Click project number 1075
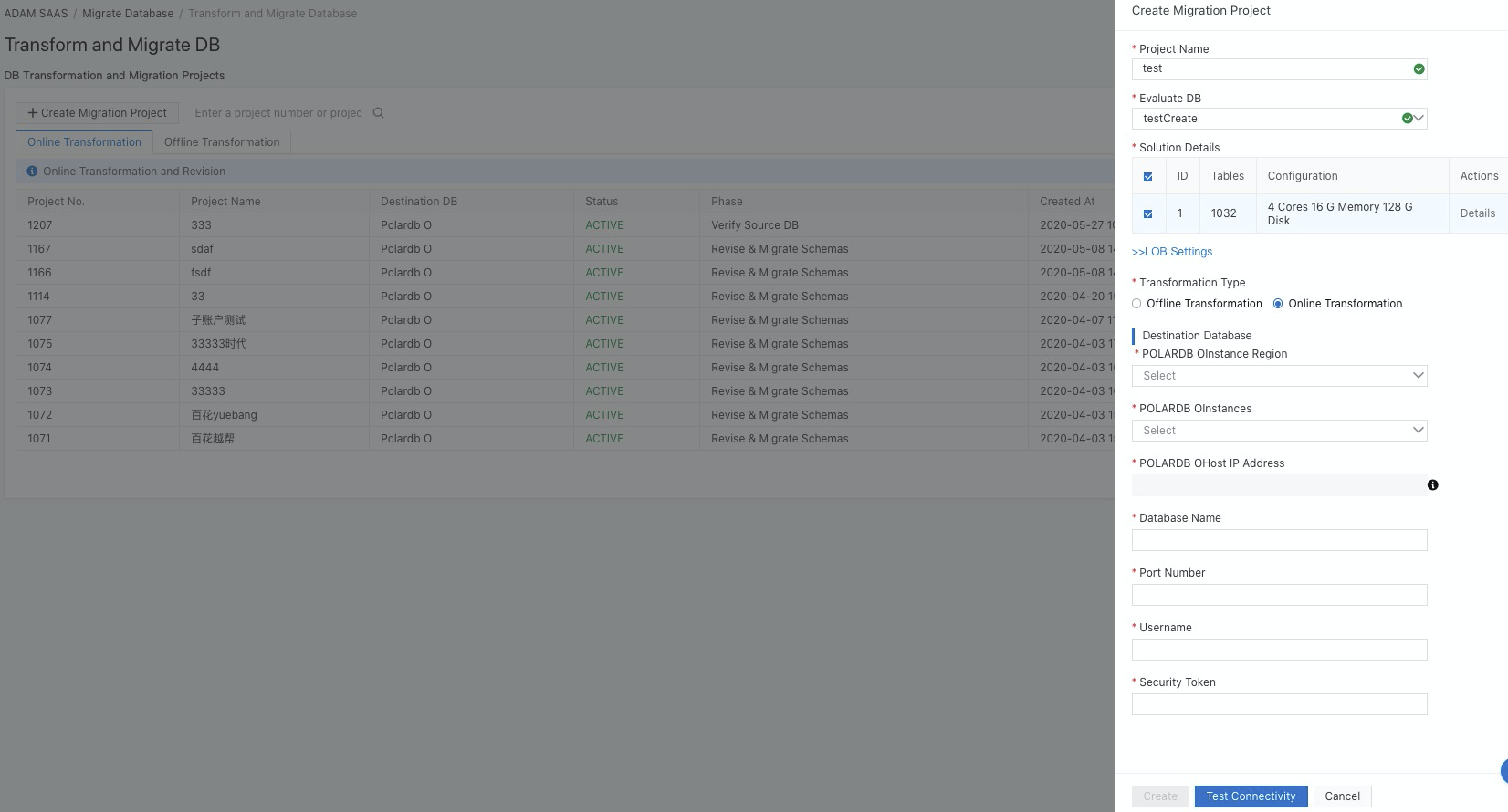This screenshot has height=812, width=1508. 39,344
